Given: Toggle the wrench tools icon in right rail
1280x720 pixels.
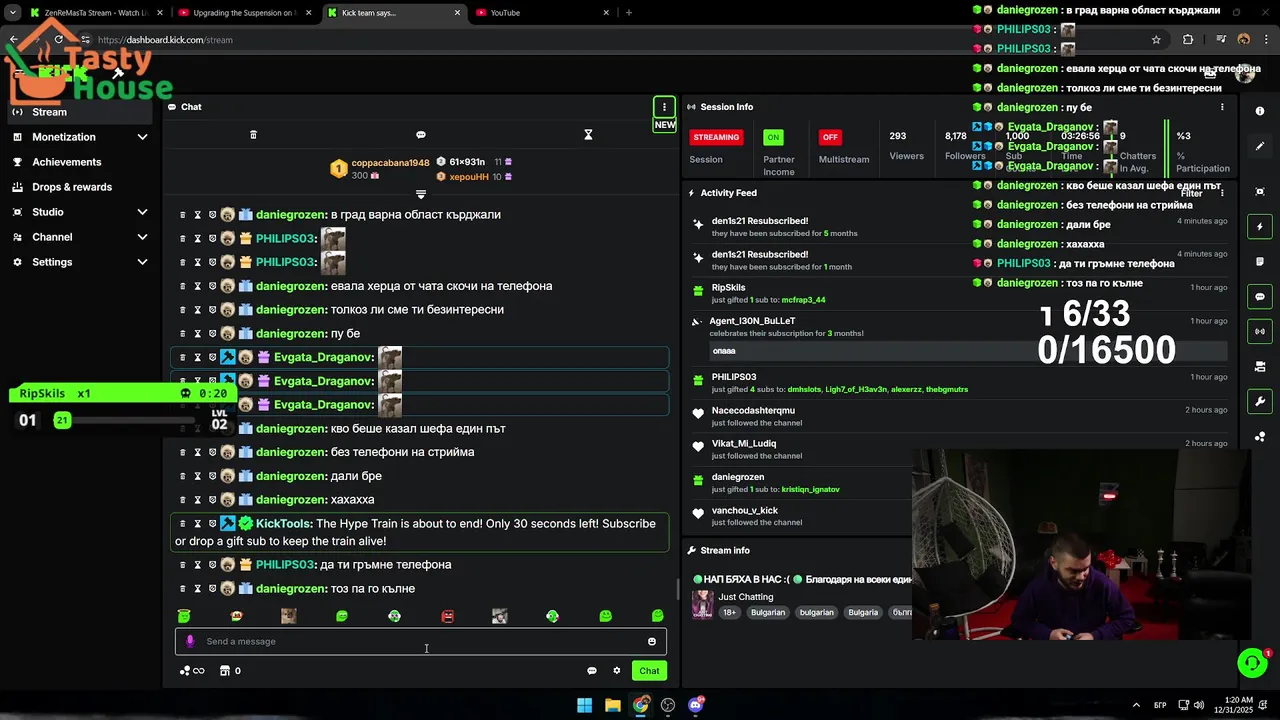Looking at the screenshot, I should [x=1260, y=402].
